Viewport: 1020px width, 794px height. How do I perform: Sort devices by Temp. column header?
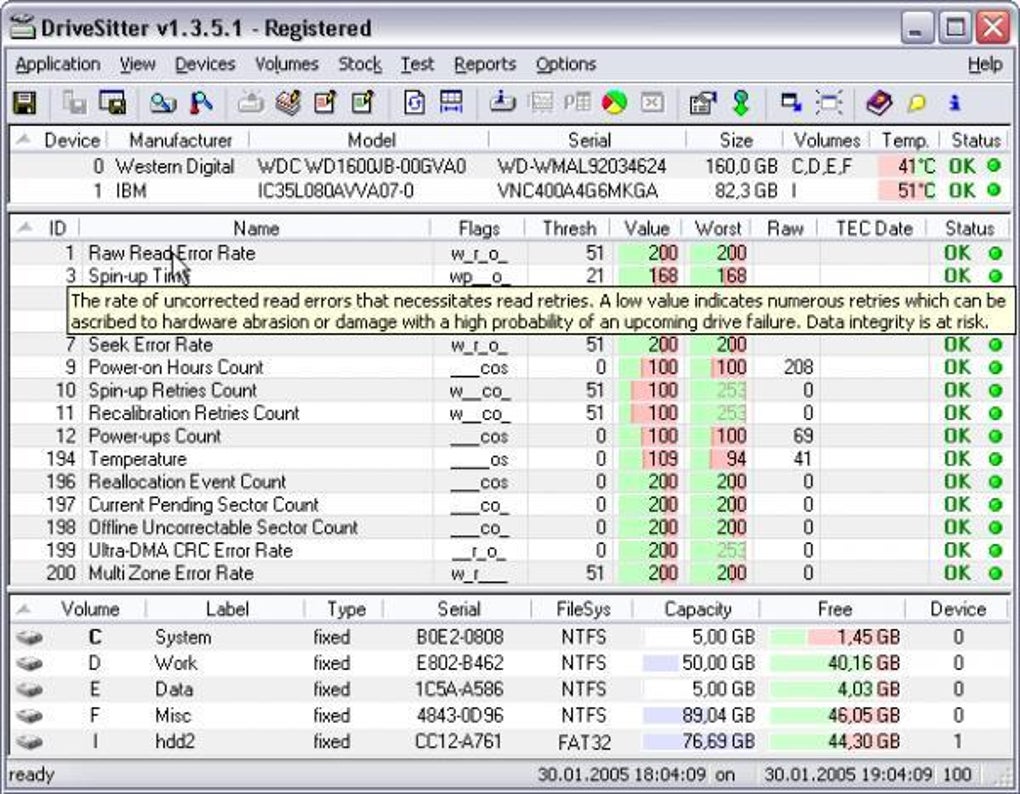coord(904,140)
